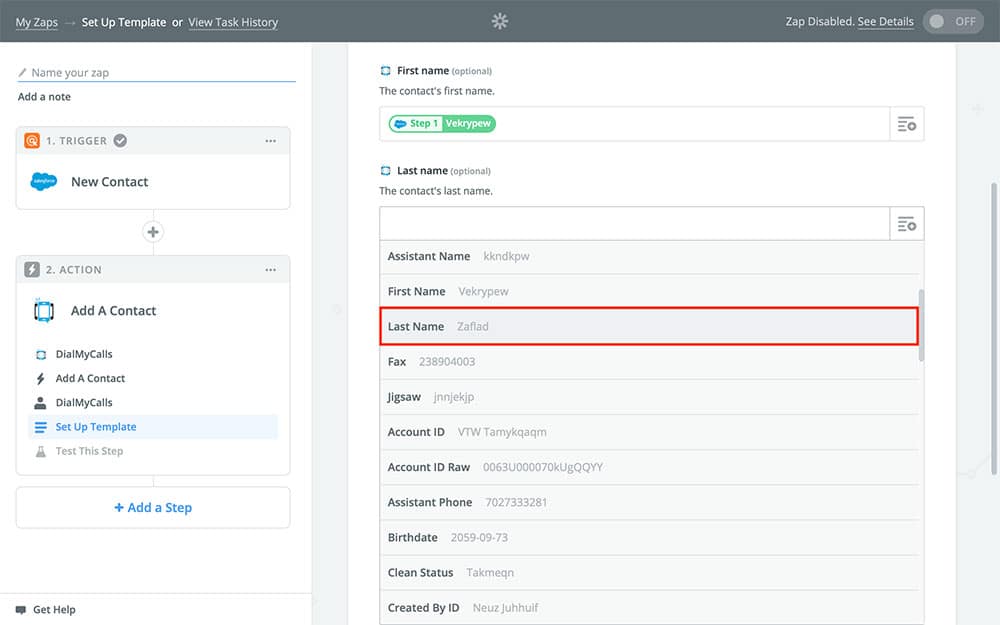Click the Name your zap field
Screen dimensions: 1000x625
tap(160, 73)
